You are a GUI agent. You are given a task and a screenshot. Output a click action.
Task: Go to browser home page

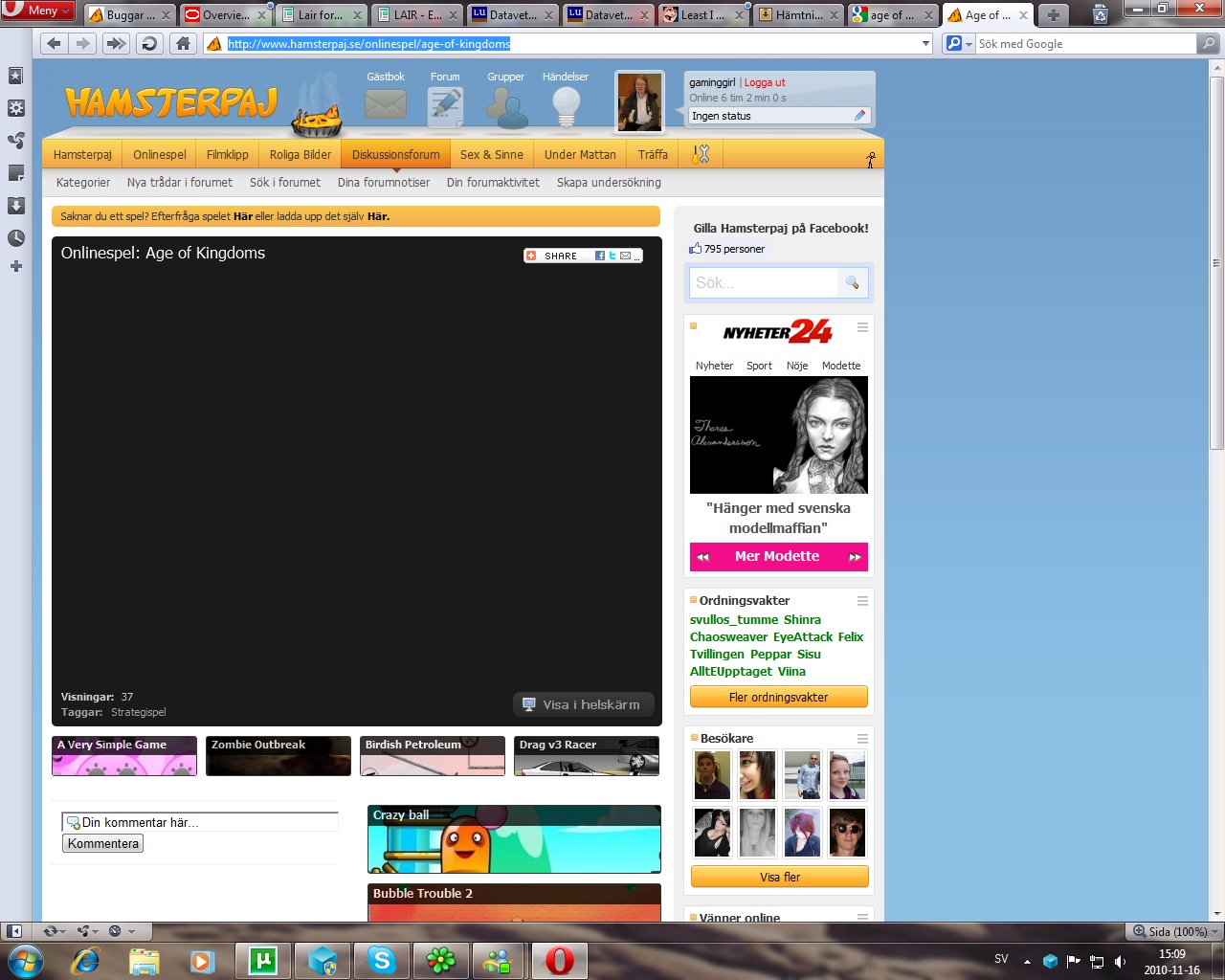point(183,43)
